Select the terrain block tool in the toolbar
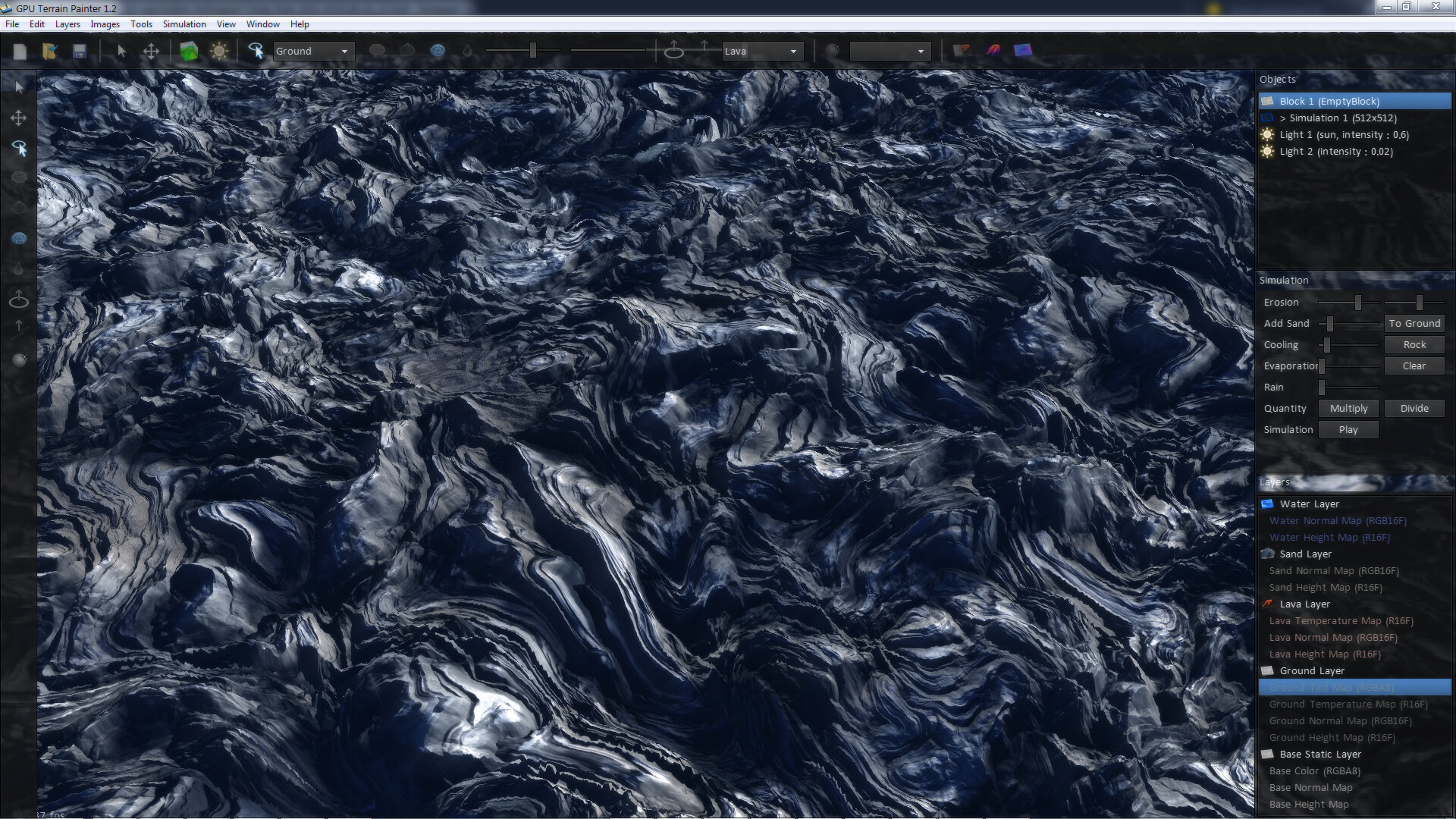 tap(188, 51)
